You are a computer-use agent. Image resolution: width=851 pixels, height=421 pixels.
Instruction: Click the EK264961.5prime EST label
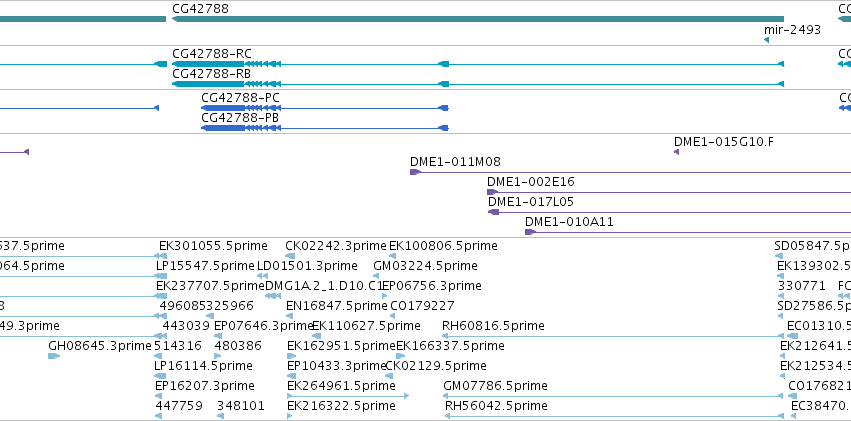click(341, 386)
